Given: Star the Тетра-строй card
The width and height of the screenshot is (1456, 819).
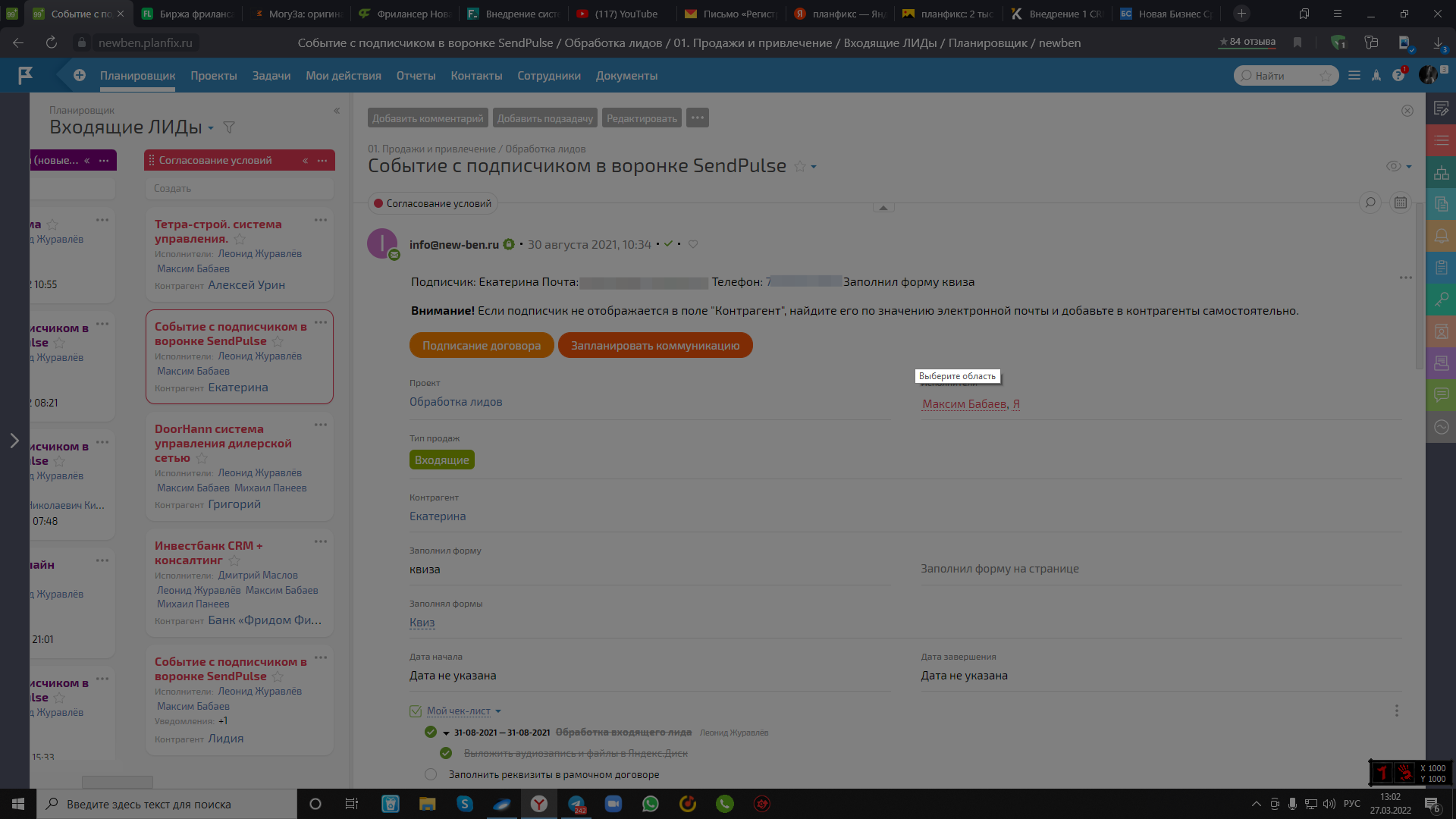Looking at the screenshot, I should (240, 239).
